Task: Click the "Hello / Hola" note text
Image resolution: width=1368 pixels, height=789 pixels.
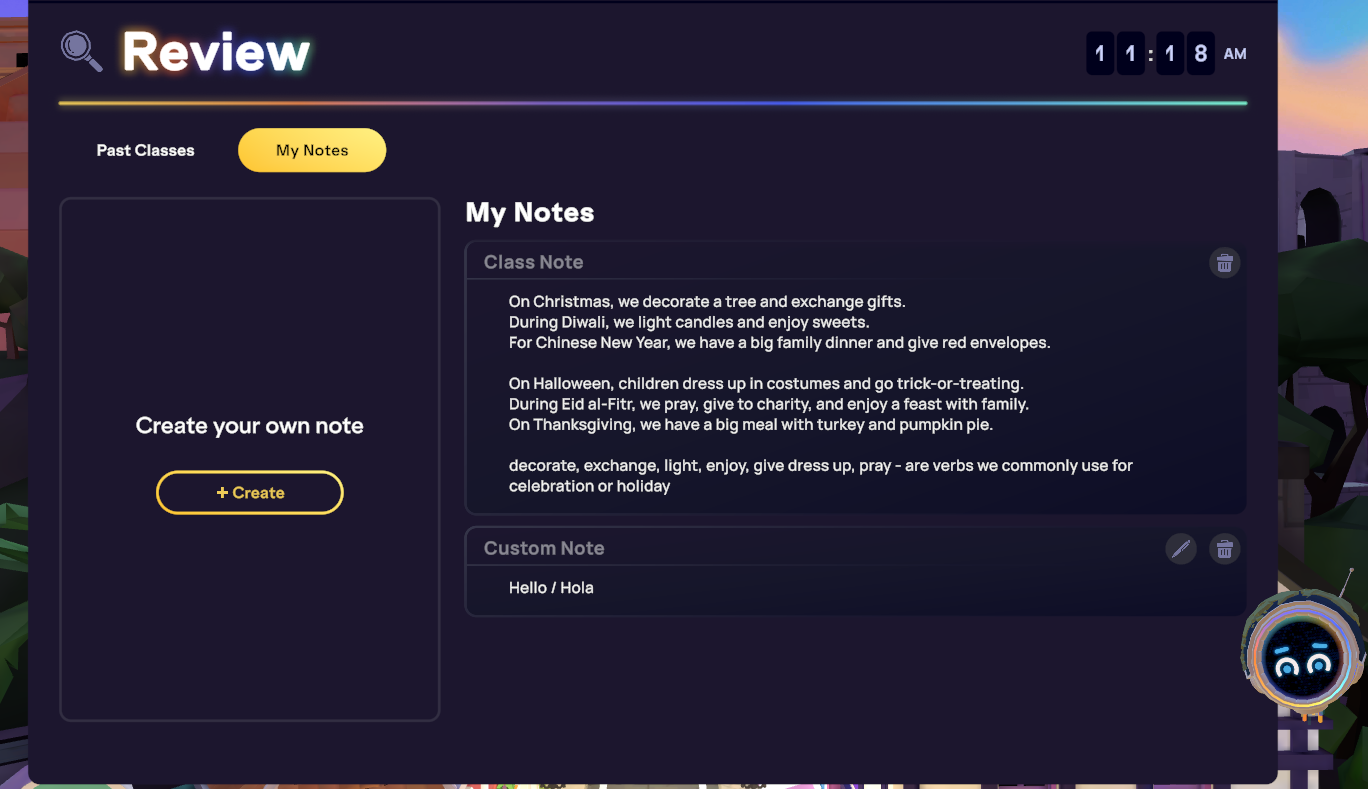Action: click(x=551, y=588)
